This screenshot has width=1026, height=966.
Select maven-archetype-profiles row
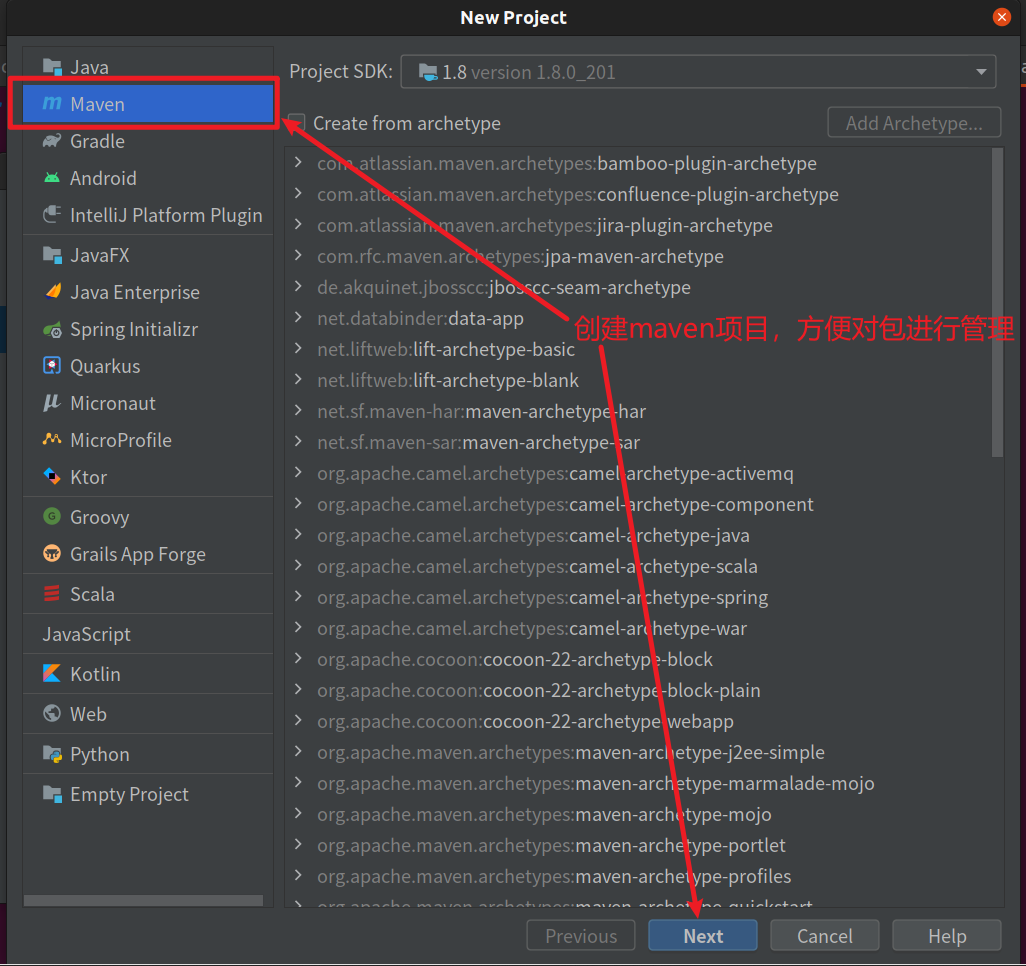(x=638, y=876)
